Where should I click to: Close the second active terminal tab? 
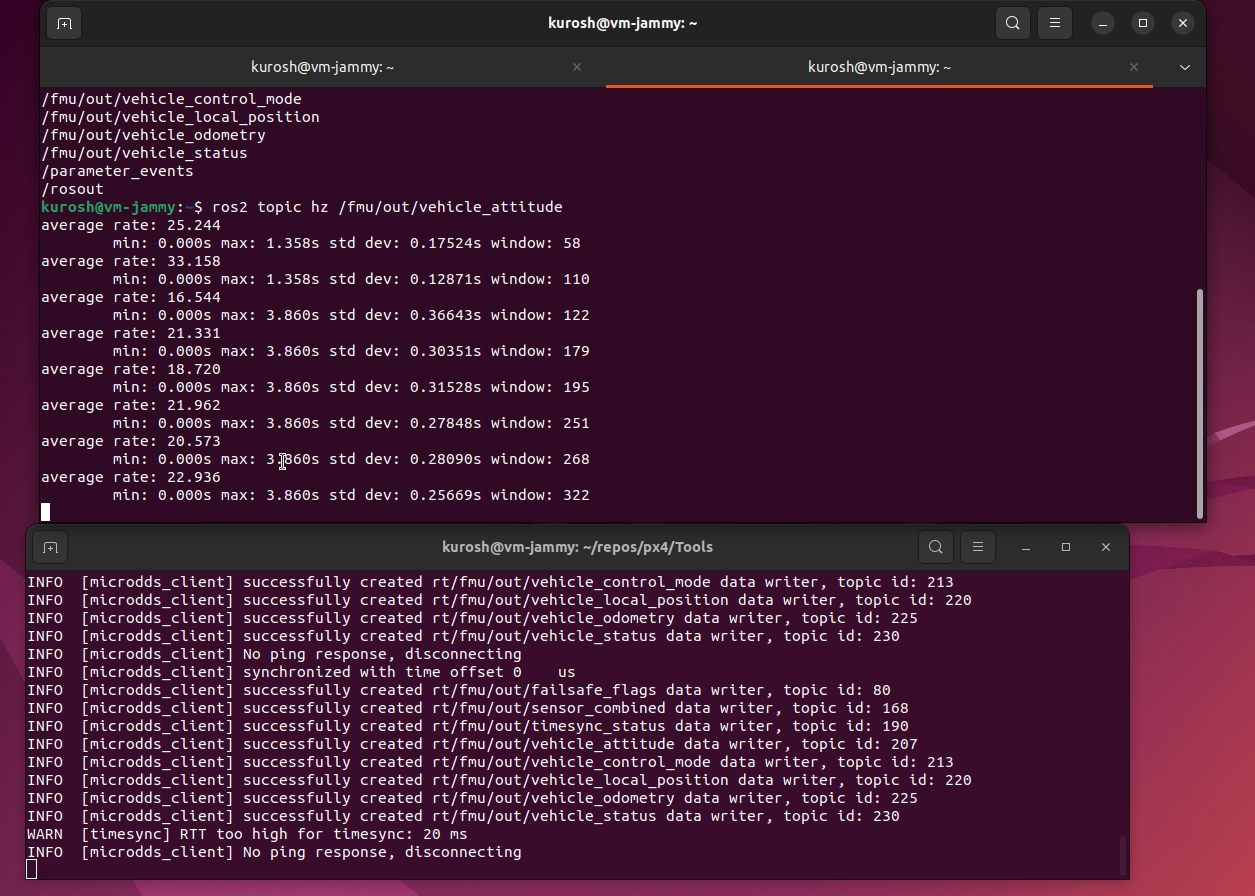(1134, 67)
